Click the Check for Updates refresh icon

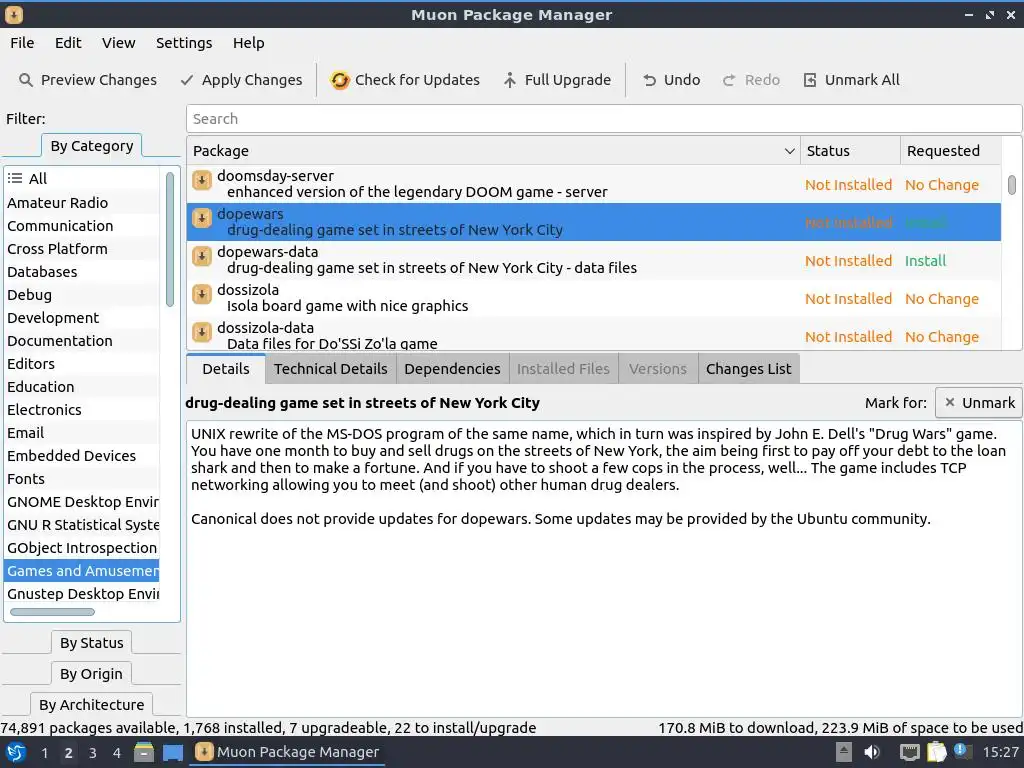point(340,80)
